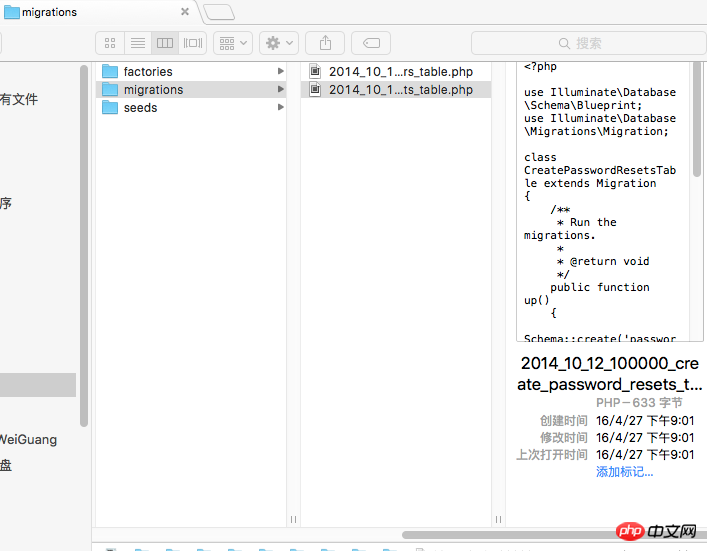
Task: Open the arrange-by grouping dropdown
Action: 233,43
